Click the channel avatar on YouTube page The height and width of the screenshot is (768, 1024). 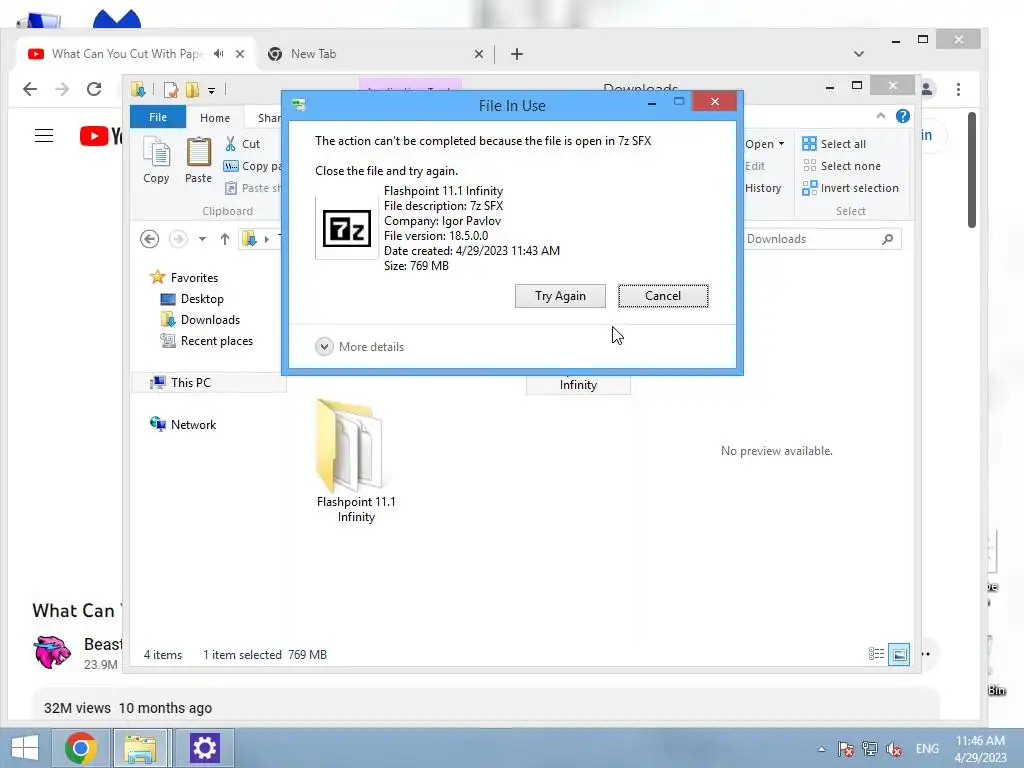pyautogui.click(x=52, y=652)
